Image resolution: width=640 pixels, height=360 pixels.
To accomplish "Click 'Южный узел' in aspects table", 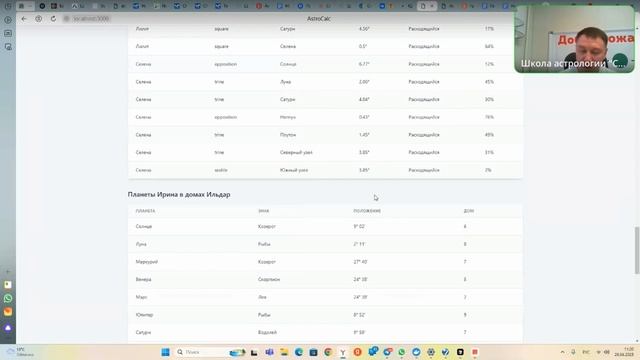I will point(294,170).
